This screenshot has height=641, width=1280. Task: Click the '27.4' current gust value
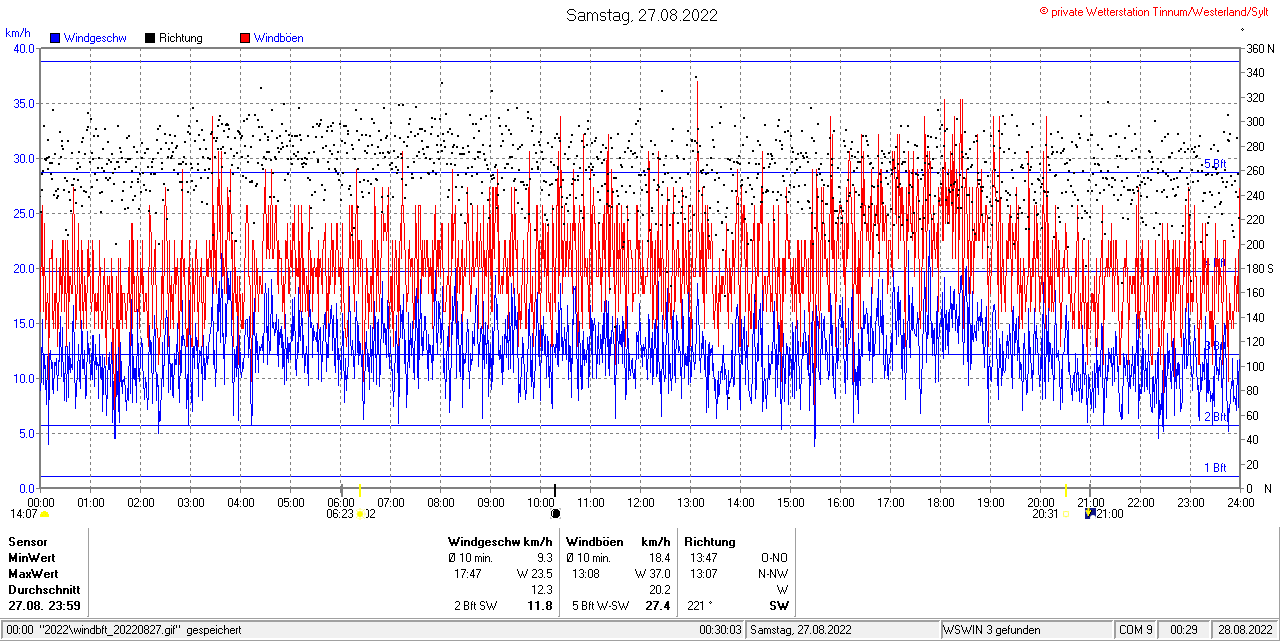click(658, 605)
